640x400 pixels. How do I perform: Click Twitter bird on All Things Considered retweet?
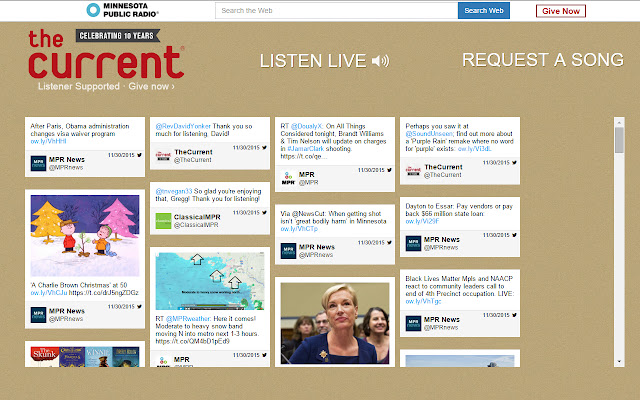[x=389, y=170]
